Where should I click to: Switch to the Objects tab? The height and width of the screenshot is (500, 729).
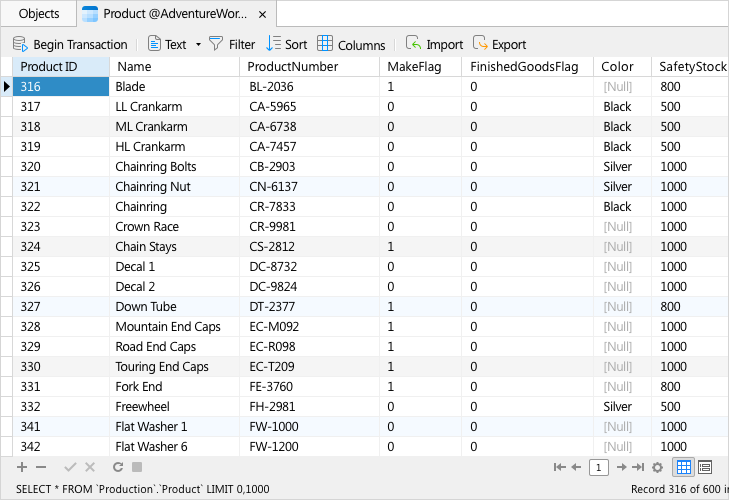[39, 14]
